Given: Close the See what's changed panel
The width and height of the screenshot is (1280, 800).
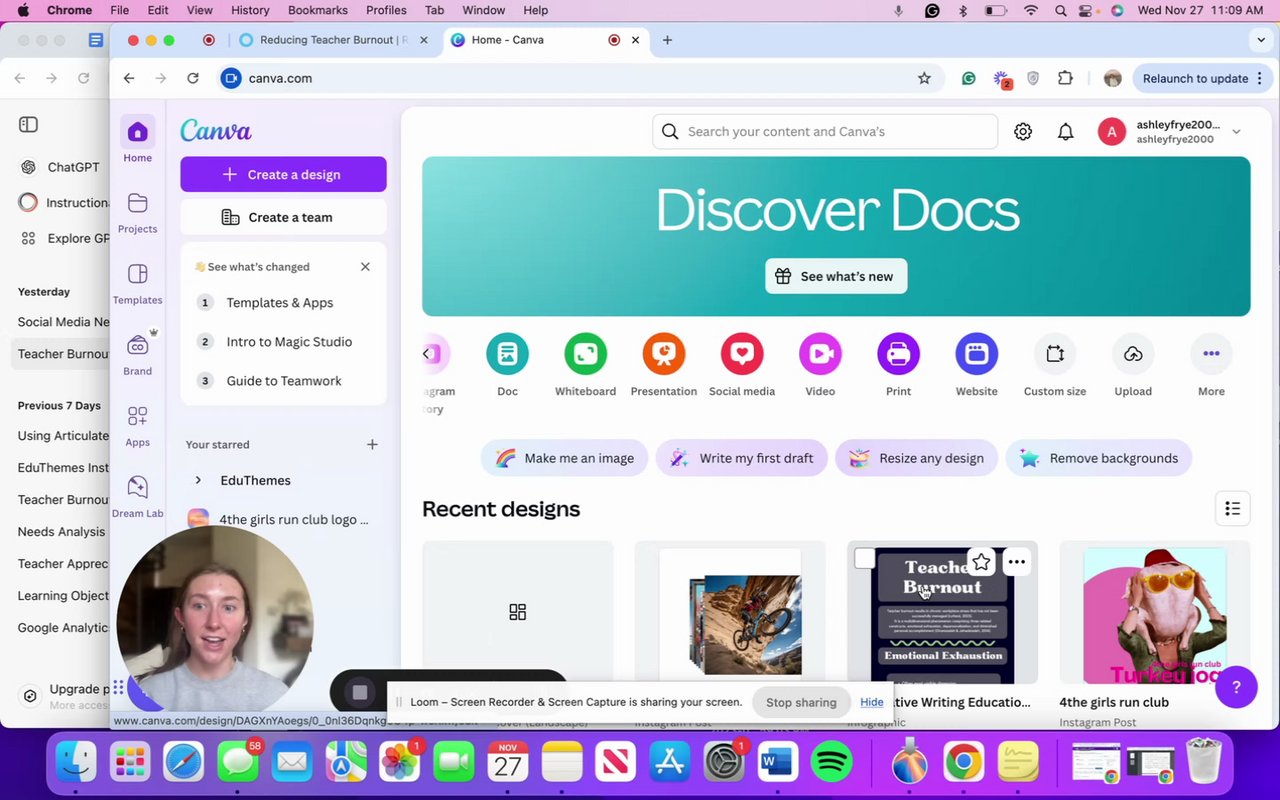Looking at the screenshot, I should (365, 267).
